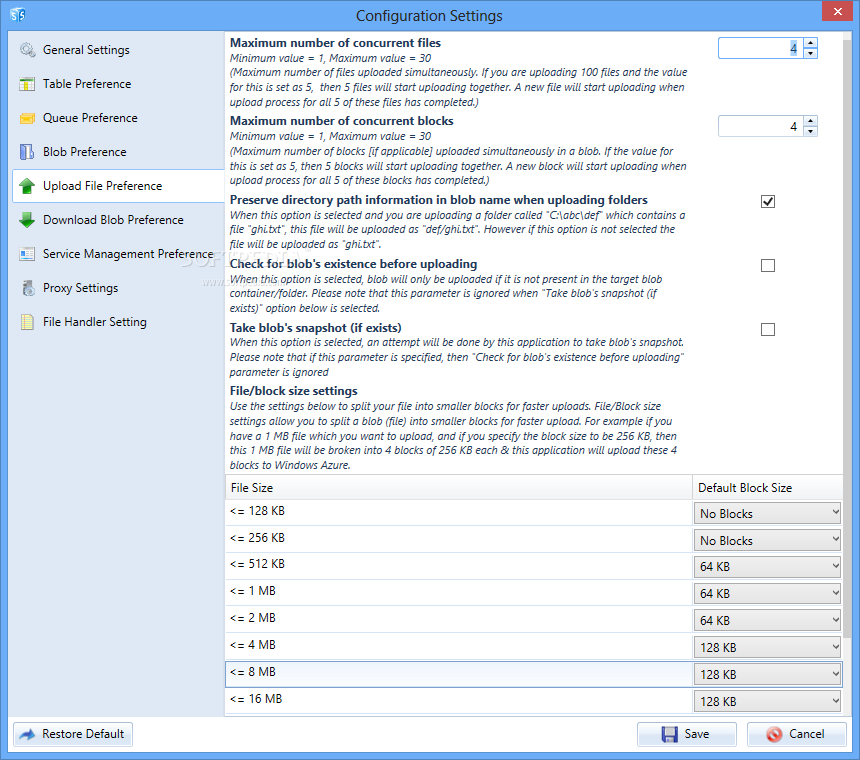The height and width of the screenshot is (760, 860).
Task: Select the '<= 256 KB' file size row
Action: (x=459, y=539)
